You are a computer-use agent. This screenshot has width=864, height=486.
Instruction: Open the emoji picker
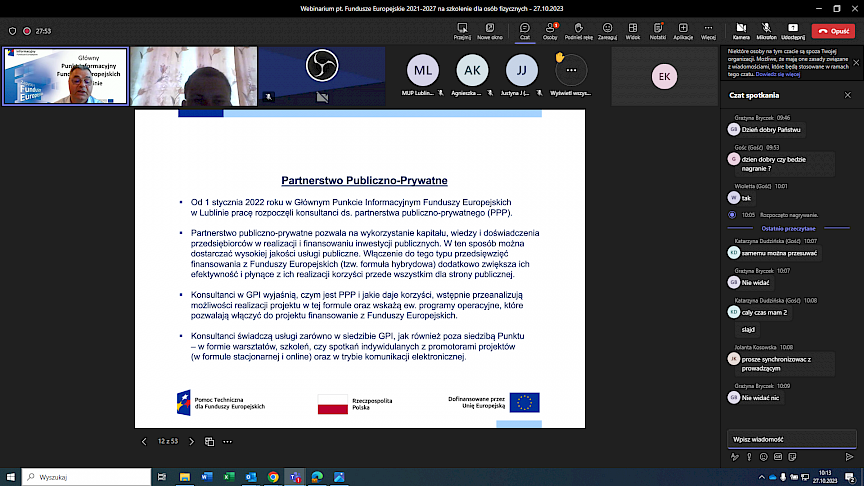pos(763,457)
